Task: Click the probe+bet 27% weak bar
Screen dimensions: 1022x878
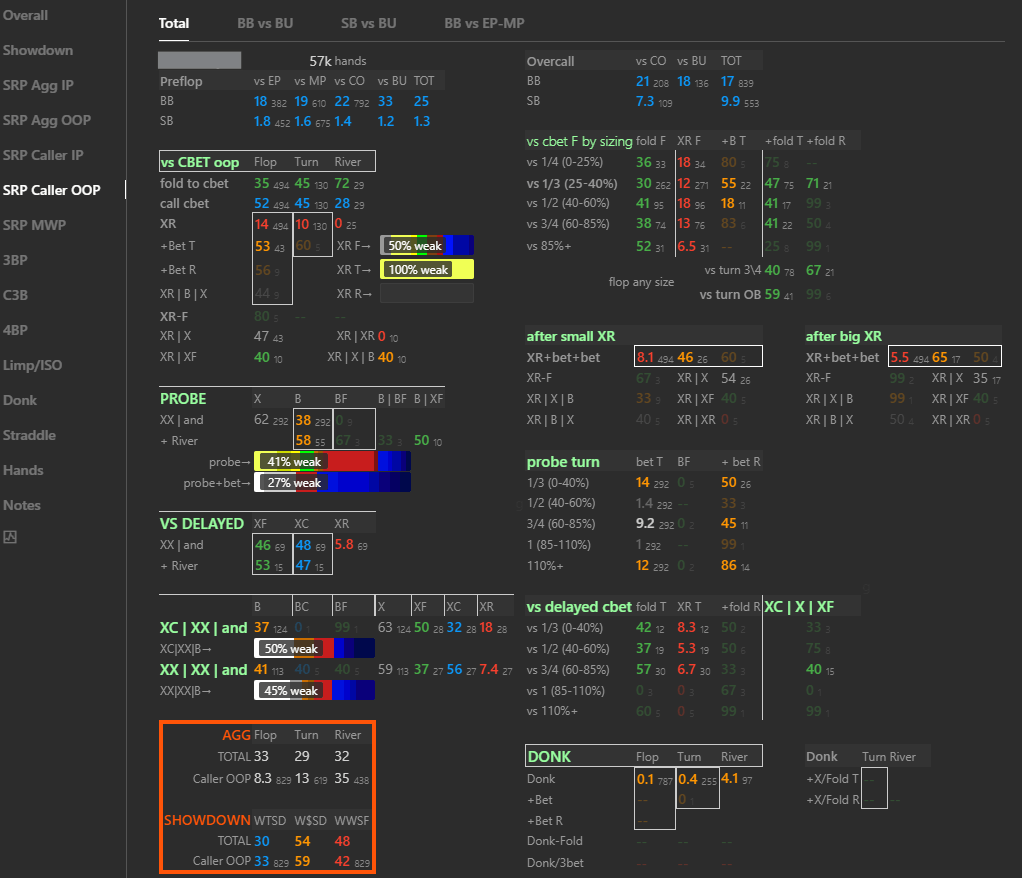Action: [332, 482]
